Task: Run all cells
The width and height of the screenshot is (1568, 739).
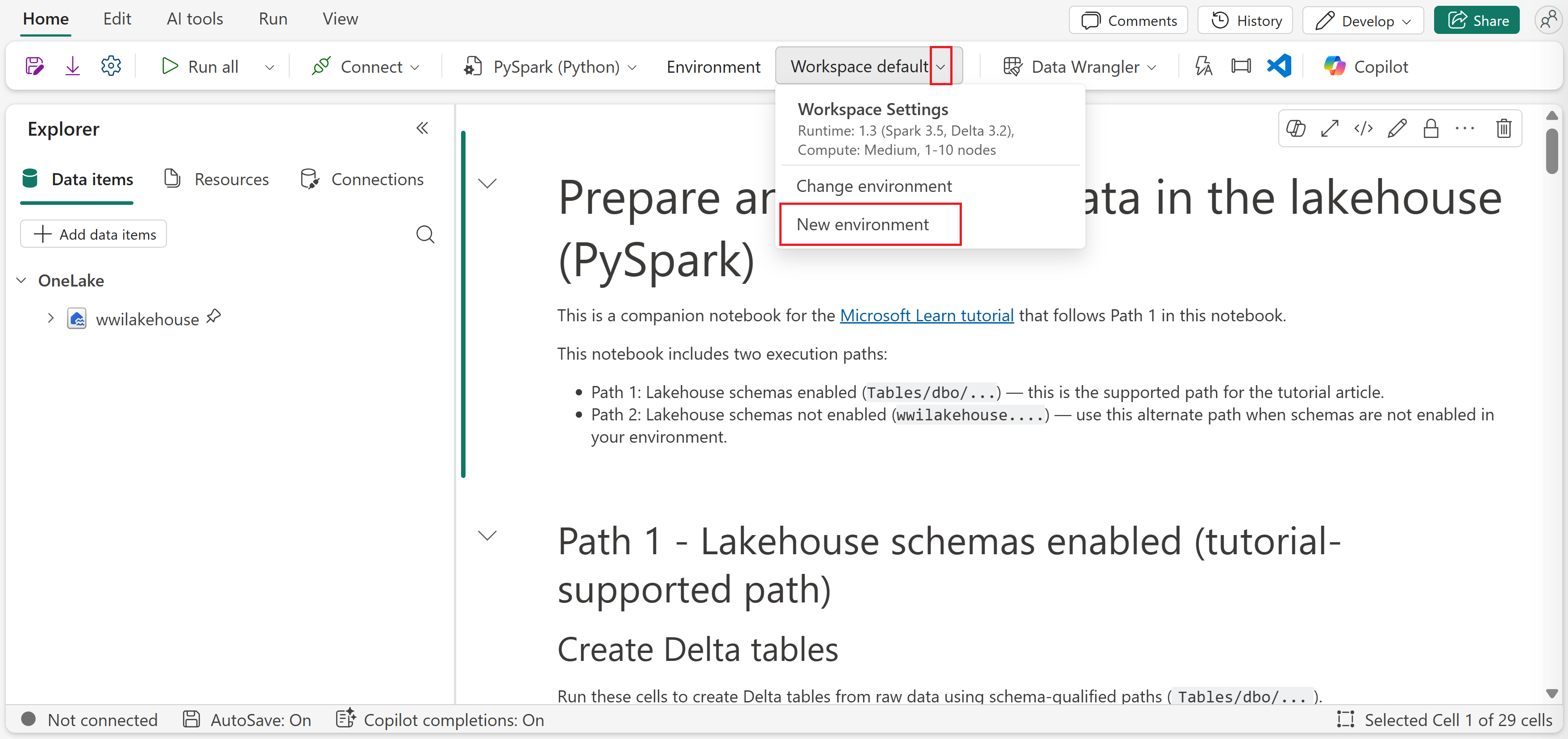Action: pos(200,66)
